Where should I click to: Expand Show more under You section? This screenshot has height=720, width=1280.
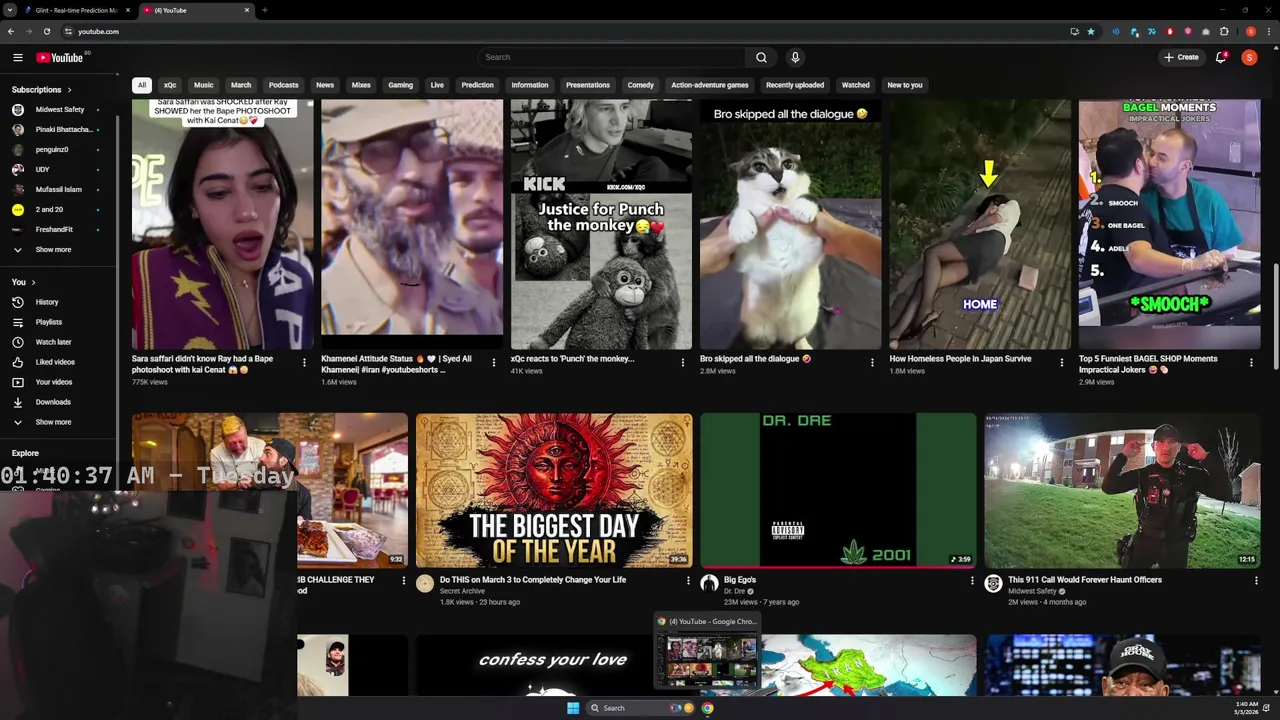pyautogui.click(x=54, y=422)
